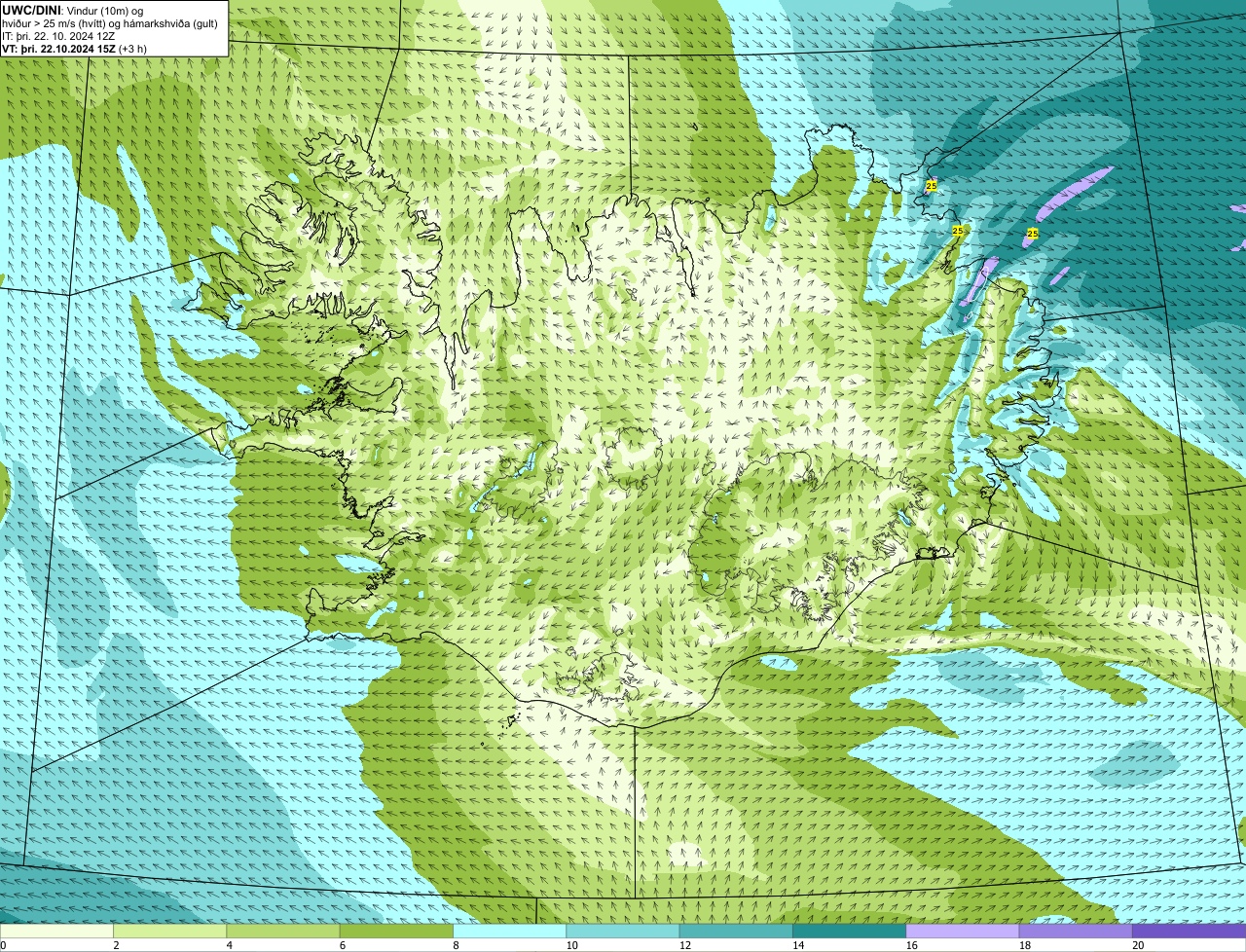
Task: Click the 18–20 m/s violet legend swatch
Action: tap(1076, 931)
